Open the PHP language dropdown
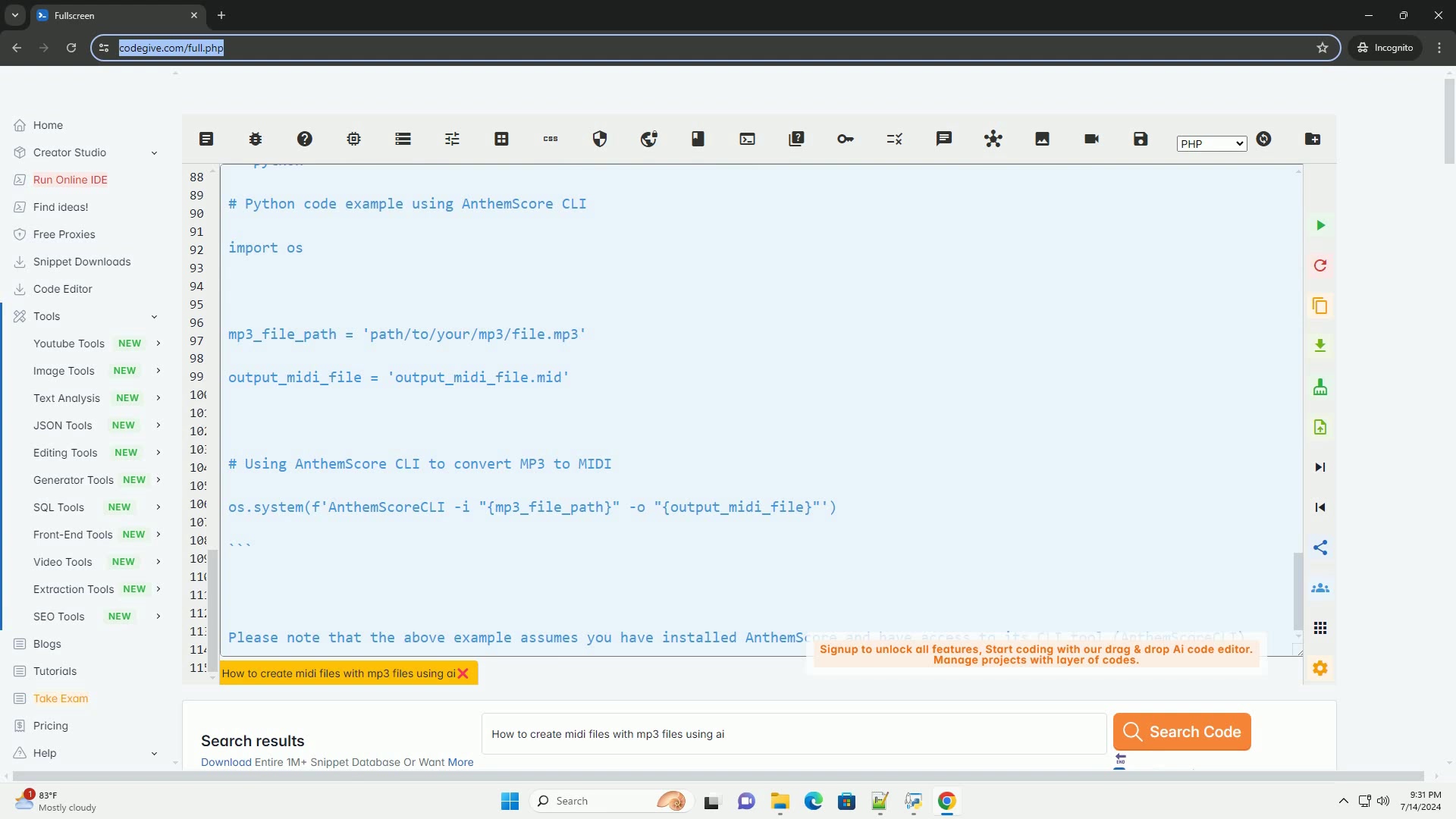The width and height of the screenshot is (1456, 819). (x=1212, y=144)
